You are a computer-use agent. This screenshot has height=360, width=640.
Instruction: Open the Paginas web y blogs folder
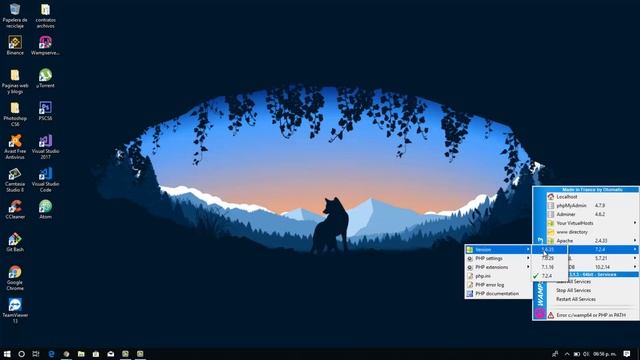tap(15, 82)
